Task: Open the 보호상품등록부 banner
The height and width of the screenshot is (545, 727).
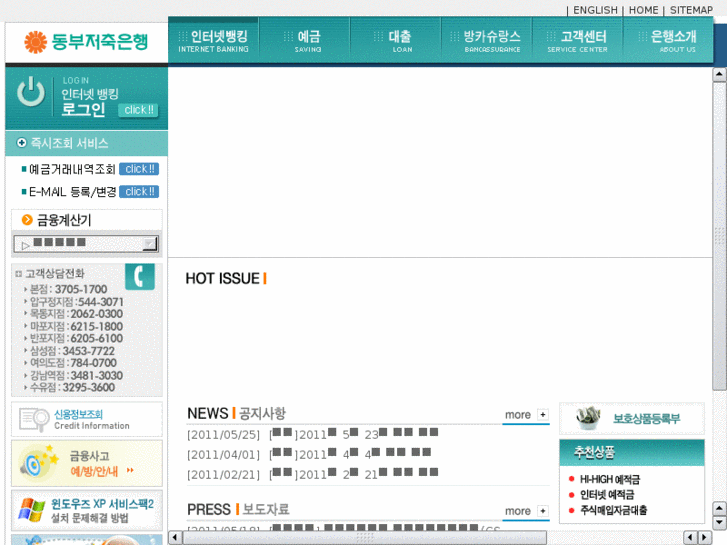Action: tap(632, 418)
